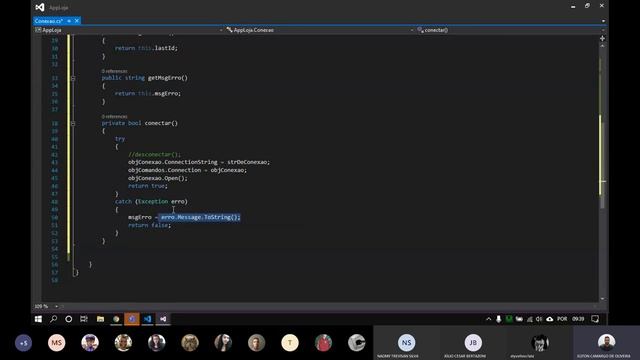Click the vertical scrollbar down arrow
Image resolution: width=640 pixels, height=360 pixels.
tap(602, 299)
